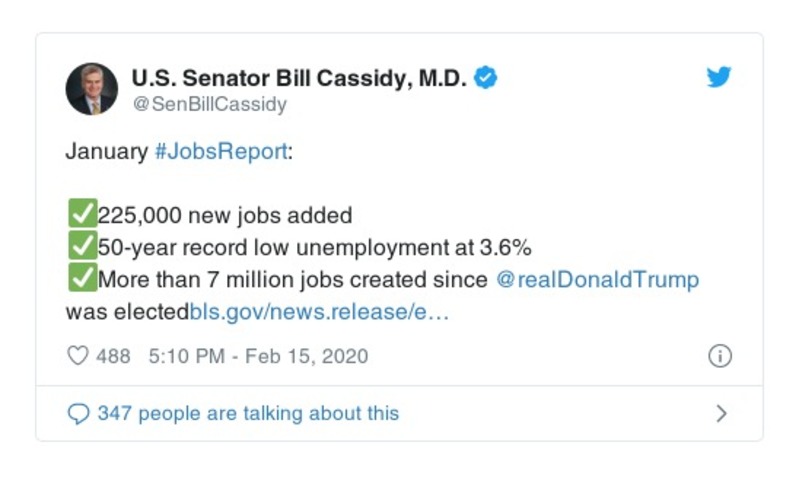The width and height of the screenshot is (799, 490).
Task: Like the tweet with the heart icon
Action: [77, 356]
